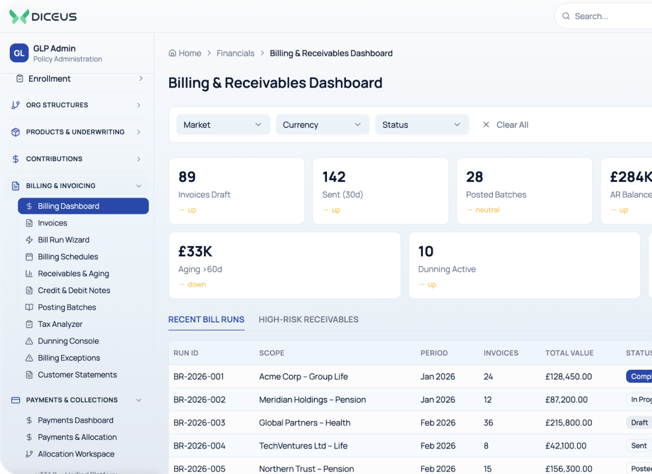Click the Allocation Workspace branch icon
Screen dimensions: 652x474
29,454
